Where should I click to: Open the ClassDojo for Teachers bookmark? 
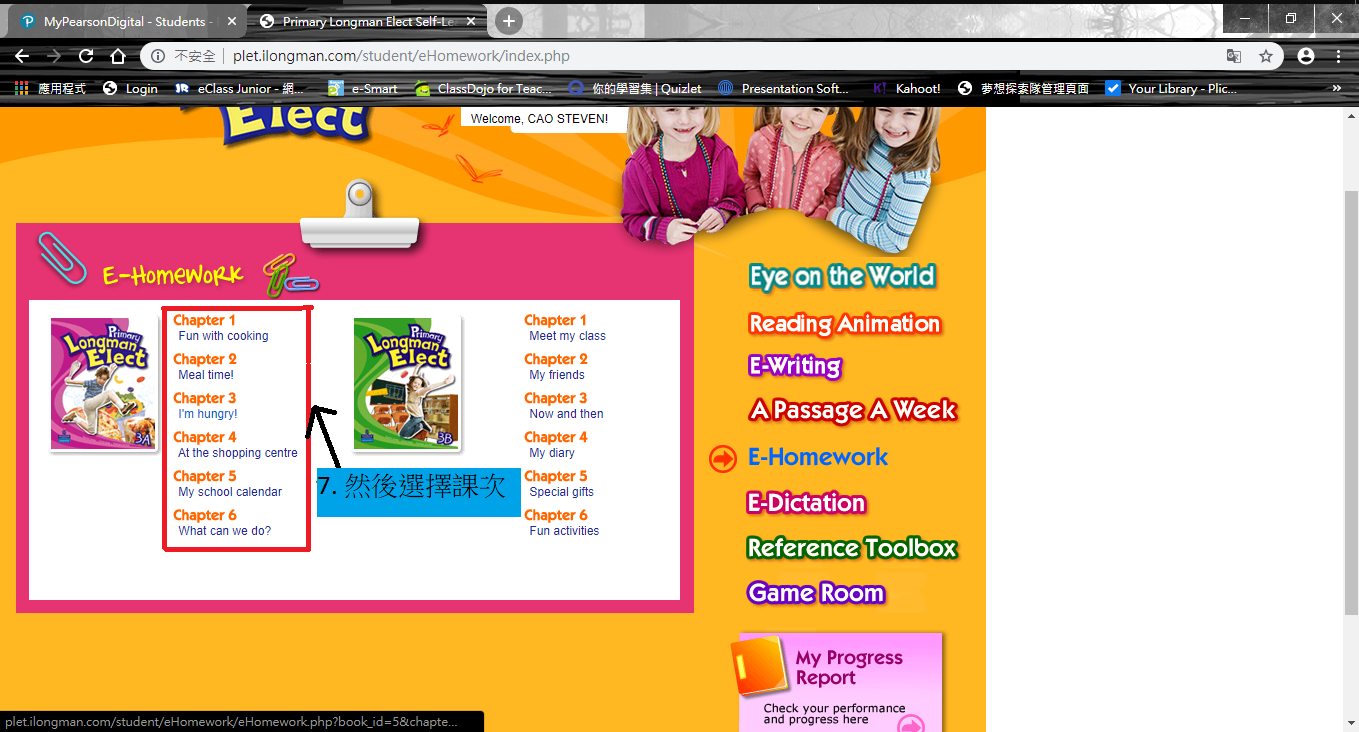pyautogui.click(x=483, y=88)
